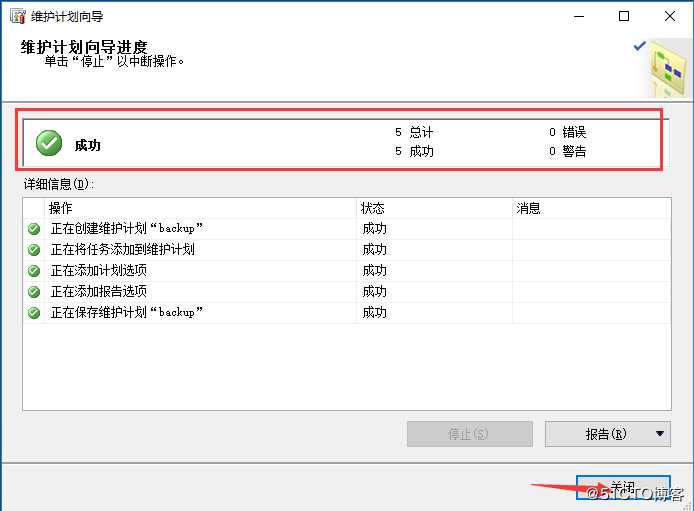Click 成功 status of 正在添加报告选项 row
This screenshot has width=694, height=511.
click(374, 292)
